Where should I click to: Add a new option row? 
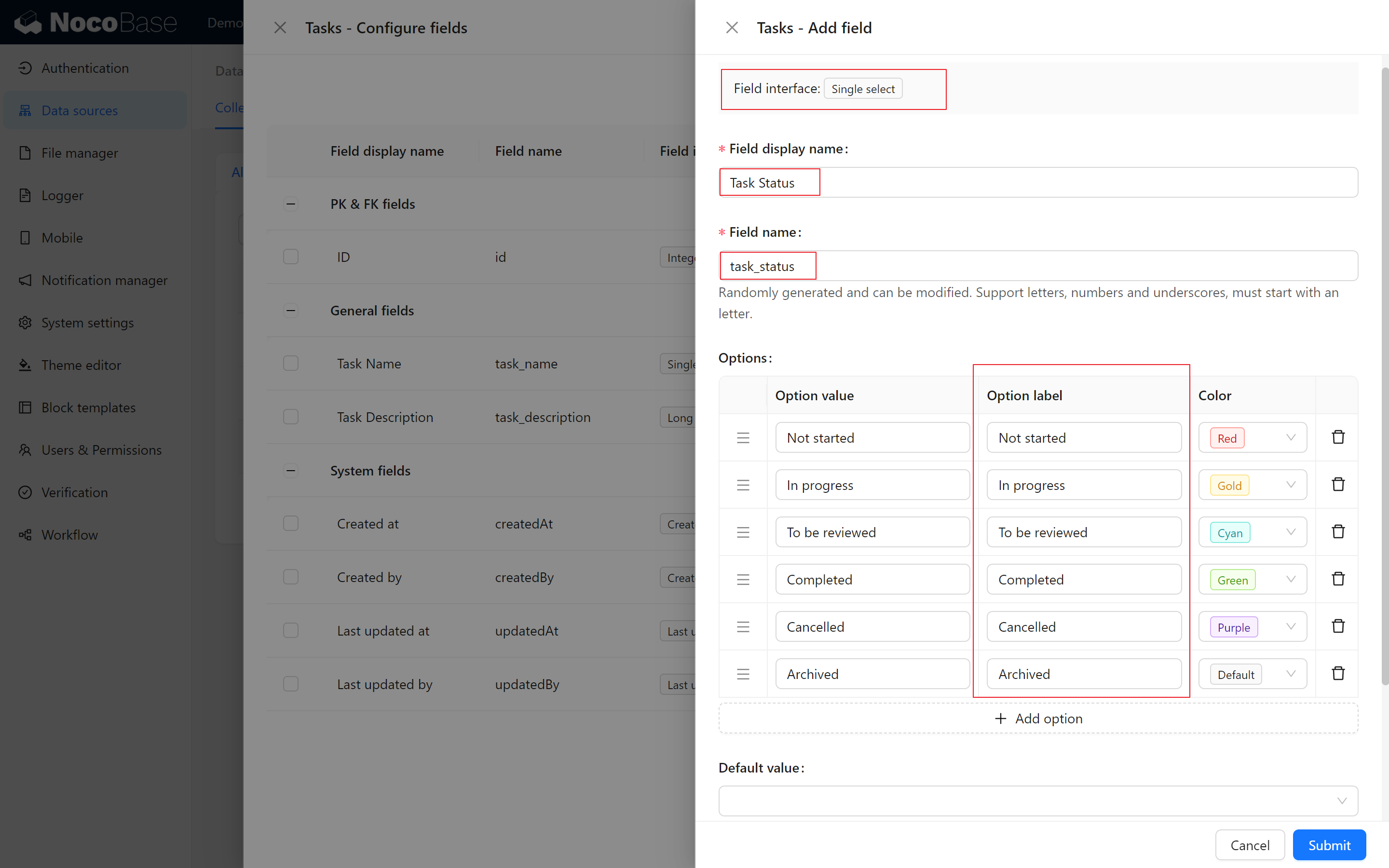tap(1038, 719)
